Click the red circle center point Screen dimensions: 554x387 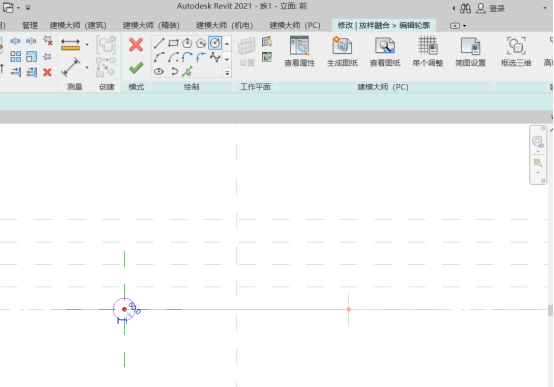(124, 309)
